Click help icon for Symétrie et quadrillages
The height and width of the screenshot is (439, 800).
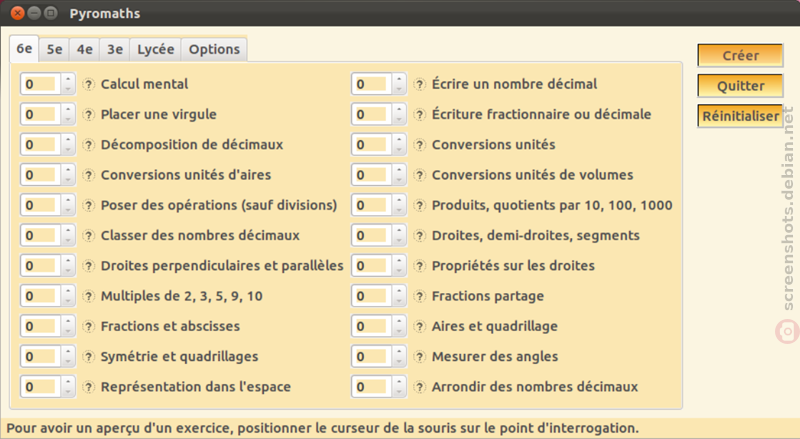(89, 357)
